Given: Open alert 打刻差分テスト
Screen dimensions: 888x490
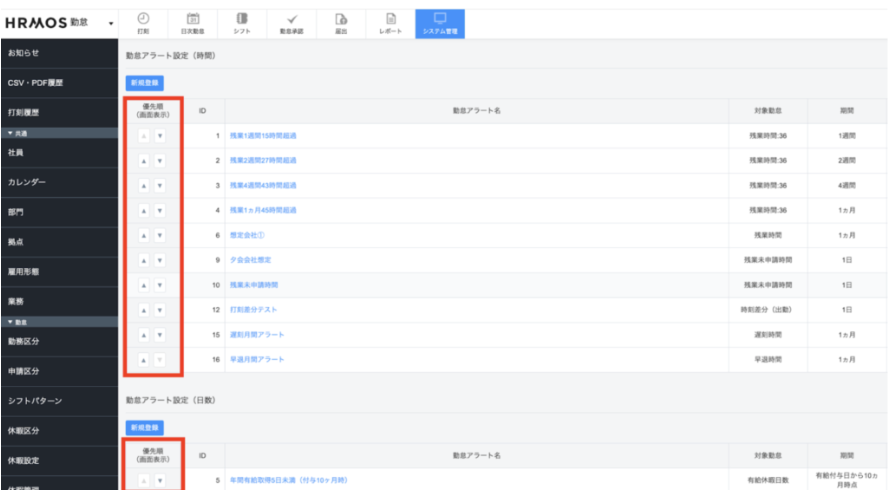Looking at the screenshot, I should coord(253,310).
